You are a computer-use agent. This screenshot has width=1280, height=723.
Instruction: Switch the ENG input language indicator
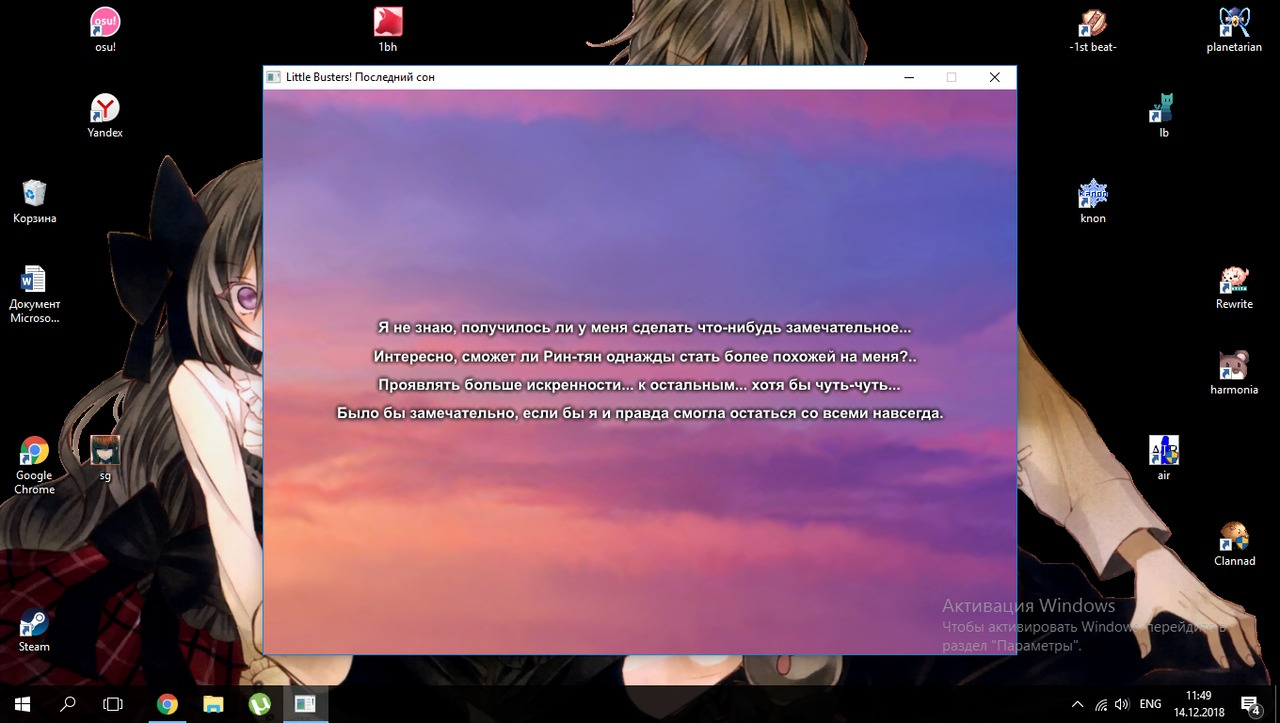(x=1150, y=704)
